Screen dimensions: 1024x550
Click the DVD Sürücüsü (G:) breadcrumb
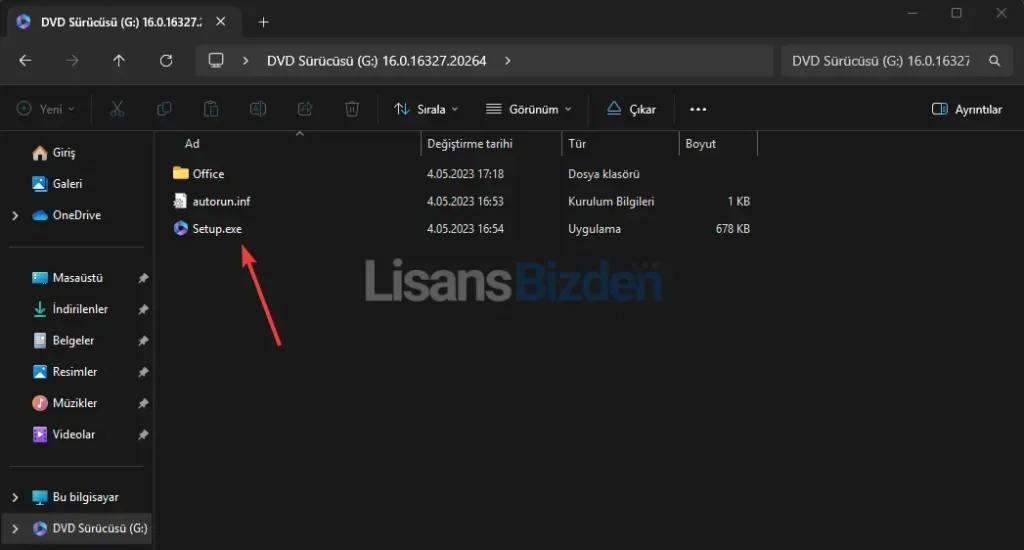point(376,61)
